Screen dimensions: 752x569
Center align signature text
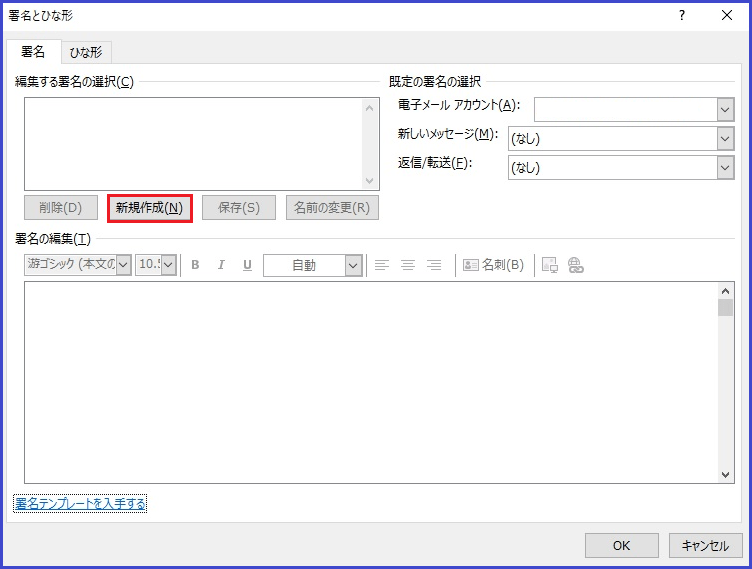tap(408, 265)
